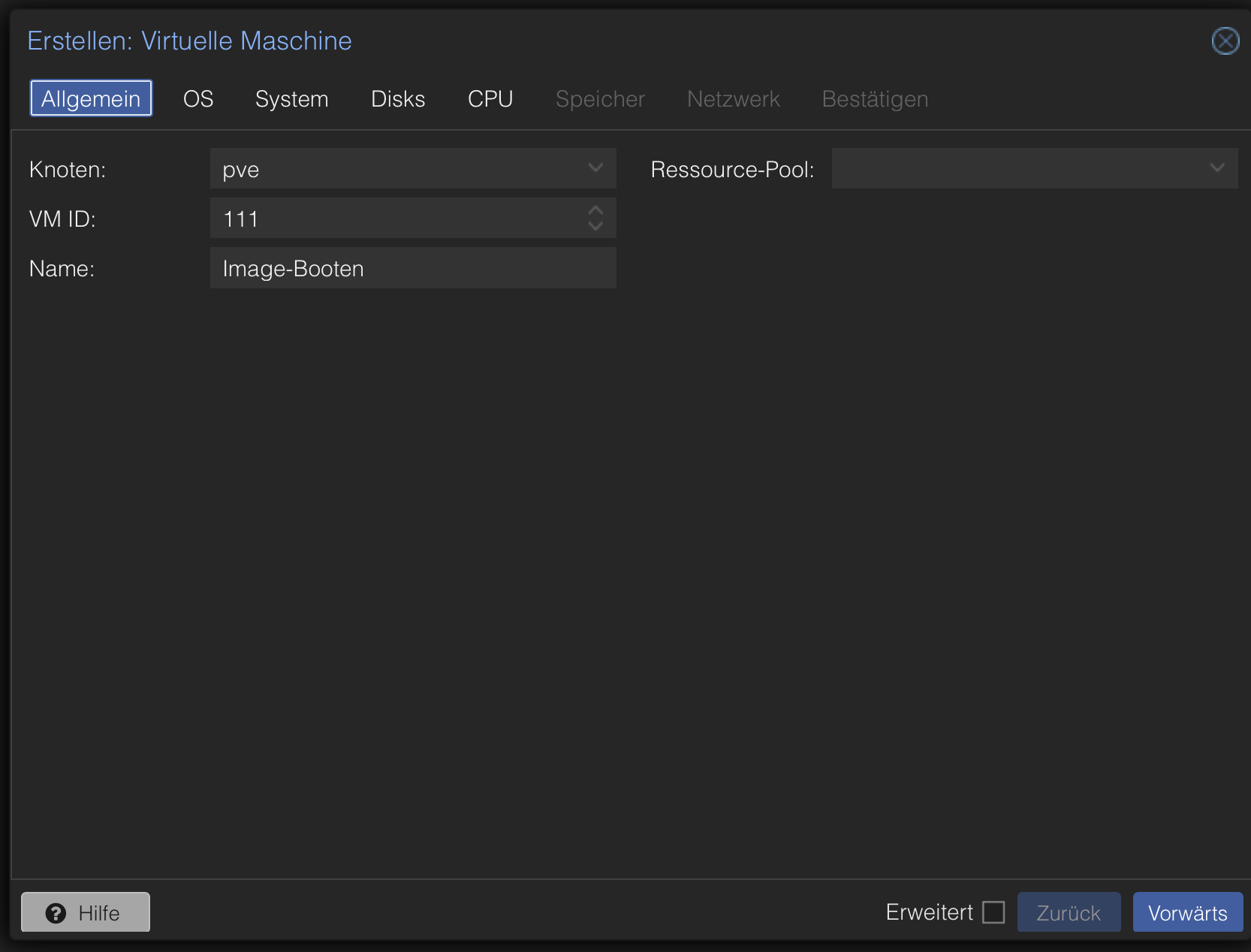Proceed with the Vorwärts button
Viewport: 1251px width, 952px height.
[1187, 912]
